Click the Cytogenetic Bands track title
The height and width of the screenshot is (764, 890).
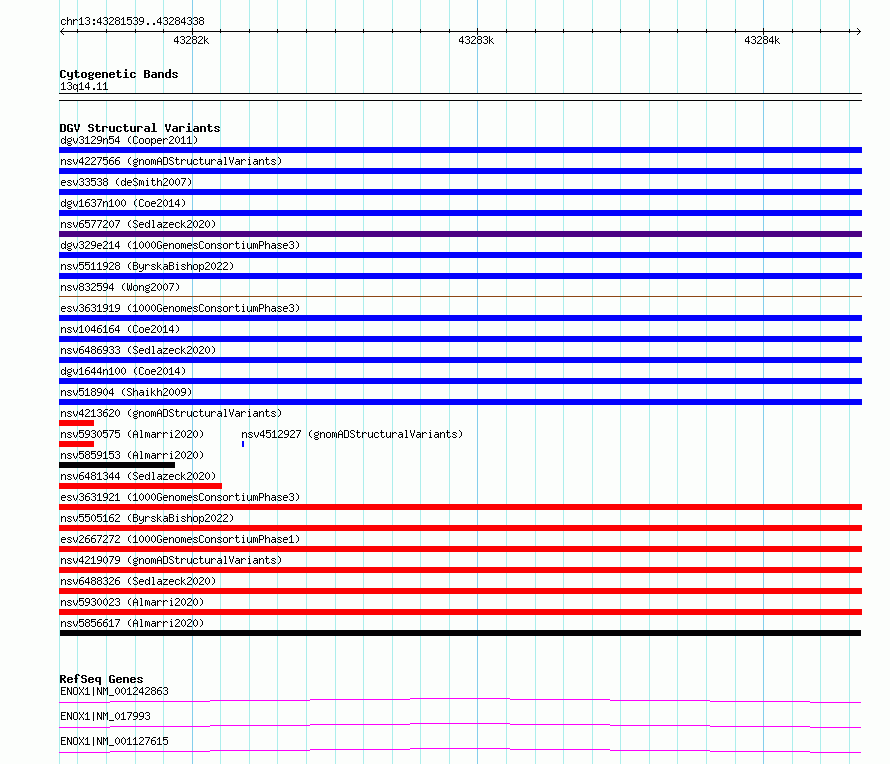tap(119, 74)
